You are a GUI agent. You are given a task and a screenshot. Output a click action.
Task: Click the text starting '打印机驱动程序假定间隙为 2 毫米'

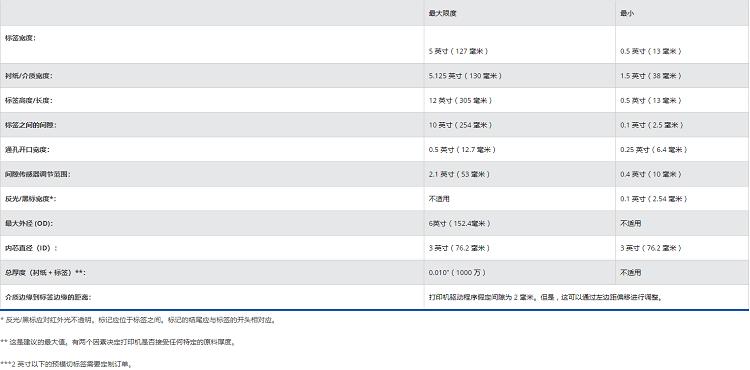[x=546, y=297]
